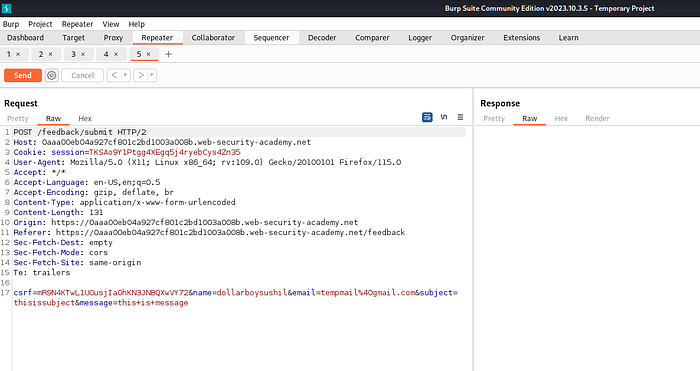
Task: Open the Help menu
Action: tap(137, 24)
